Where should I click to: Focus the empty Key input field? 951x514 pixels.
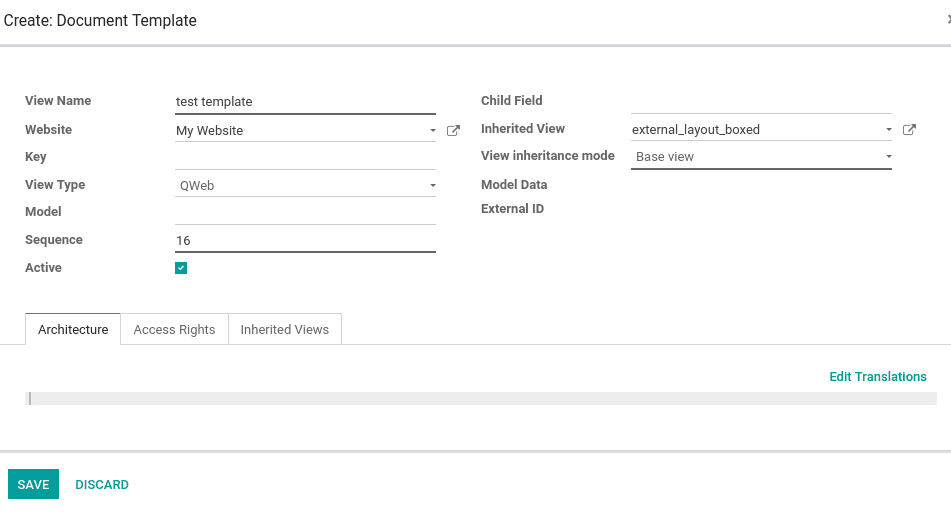306,157
